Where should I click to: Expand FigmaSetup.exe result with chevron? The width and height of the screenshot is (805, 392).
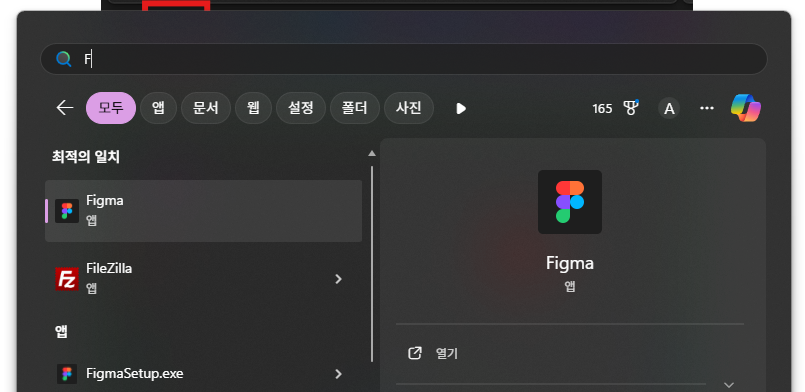tap(338, 374)
